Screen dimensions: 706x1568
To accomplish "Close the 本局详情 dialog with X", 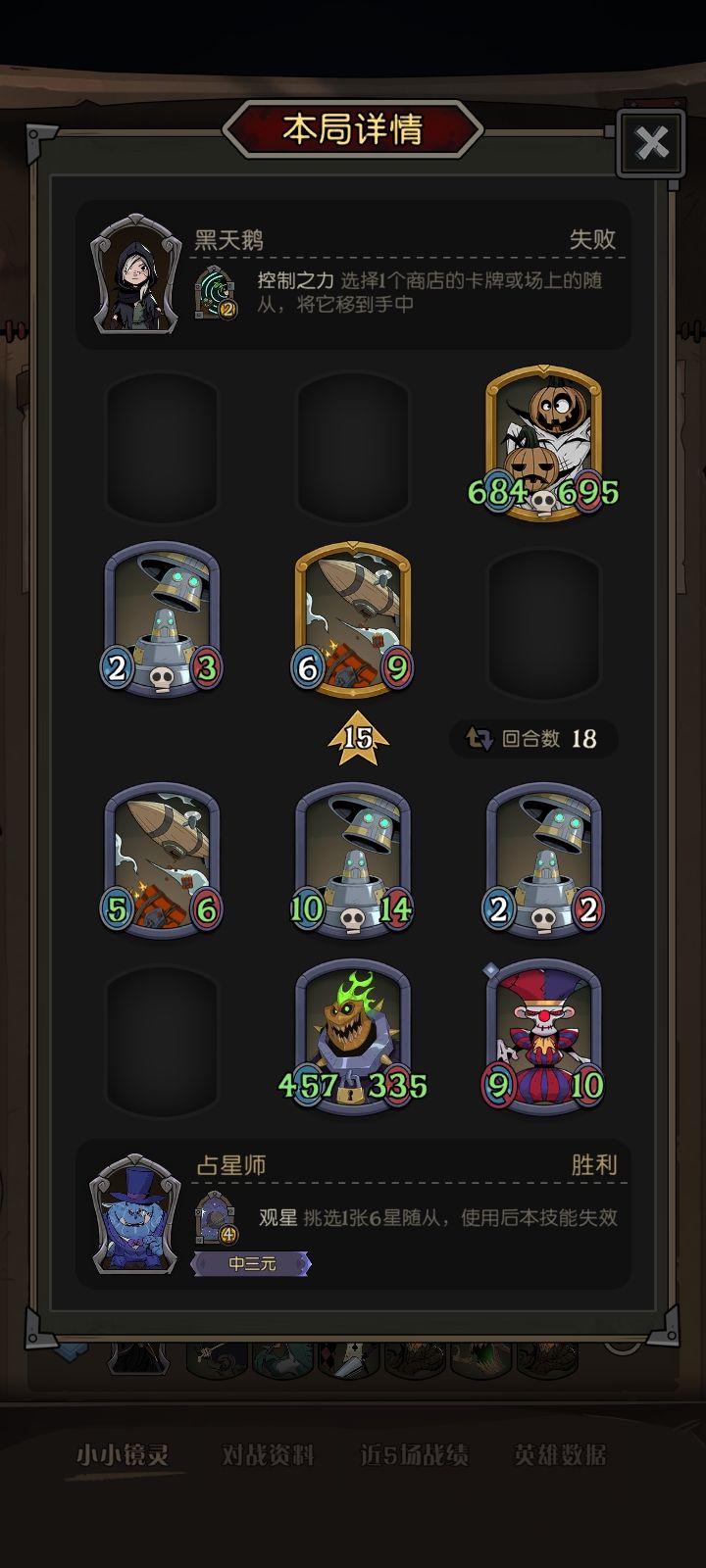I will click(x=651, y=143).
